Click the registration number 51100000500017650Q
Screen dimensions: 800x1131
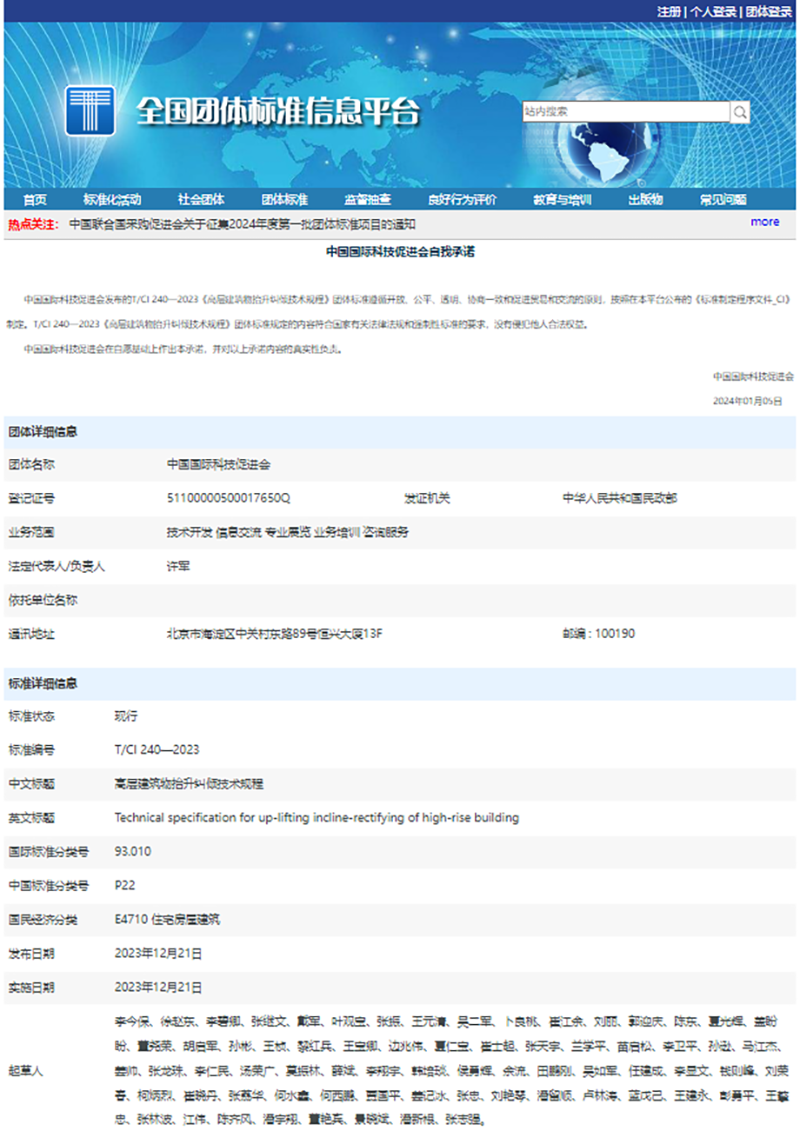click(x=229, y=498)
